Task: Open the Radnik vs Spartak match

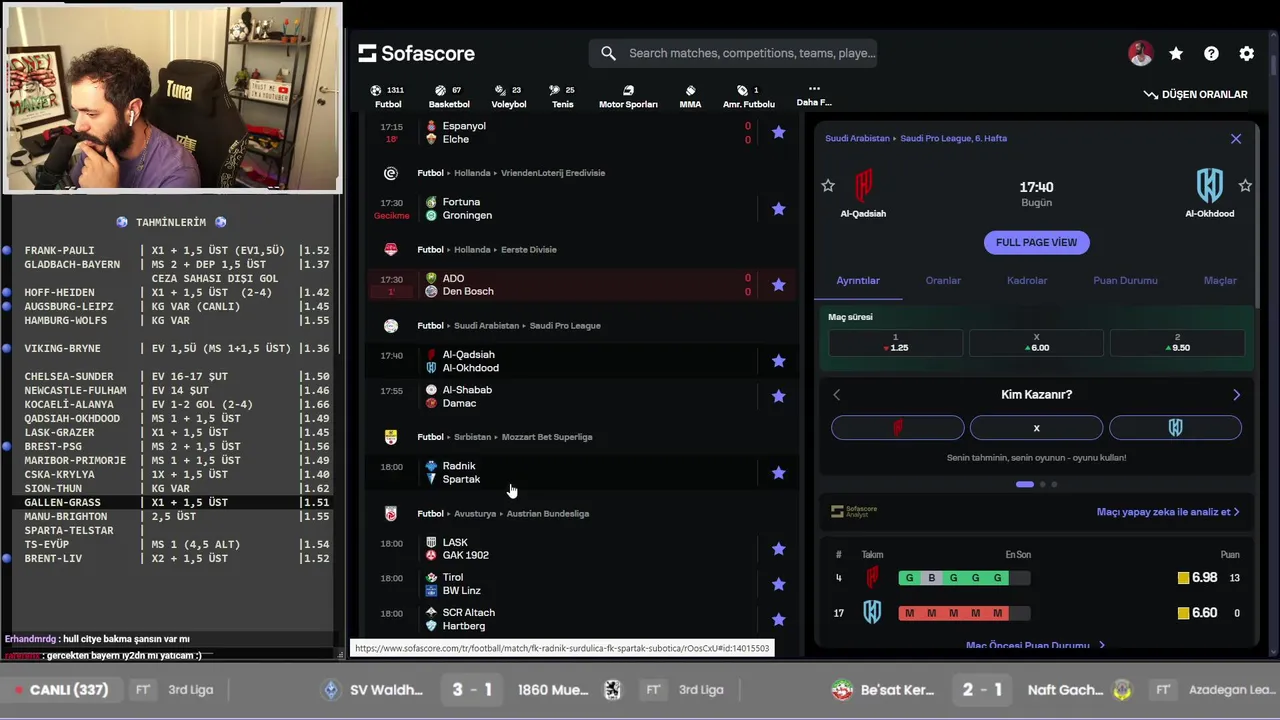Action: click(x=582, y=472)
